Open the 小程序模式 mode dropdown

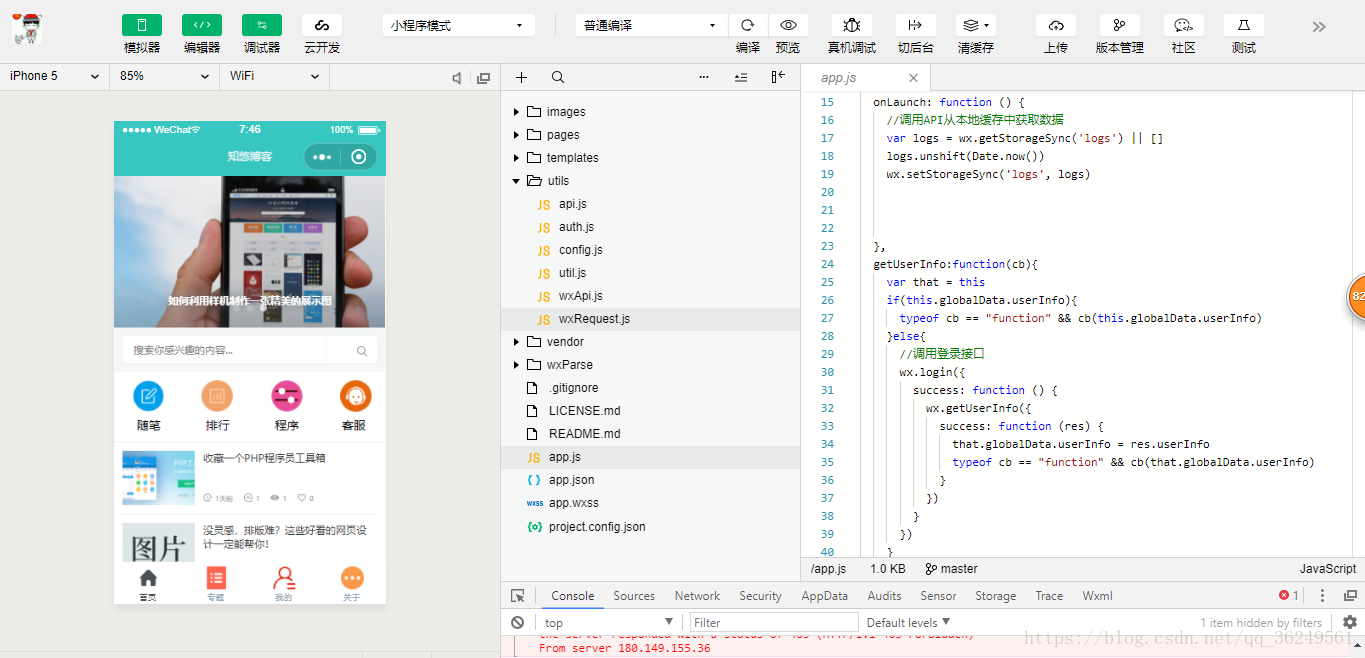click(x=458, y=25)
